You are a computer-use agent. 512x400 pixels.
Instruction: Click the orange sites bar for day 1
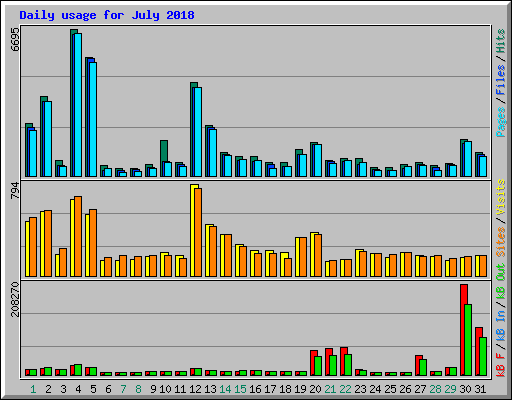[33, 247]
